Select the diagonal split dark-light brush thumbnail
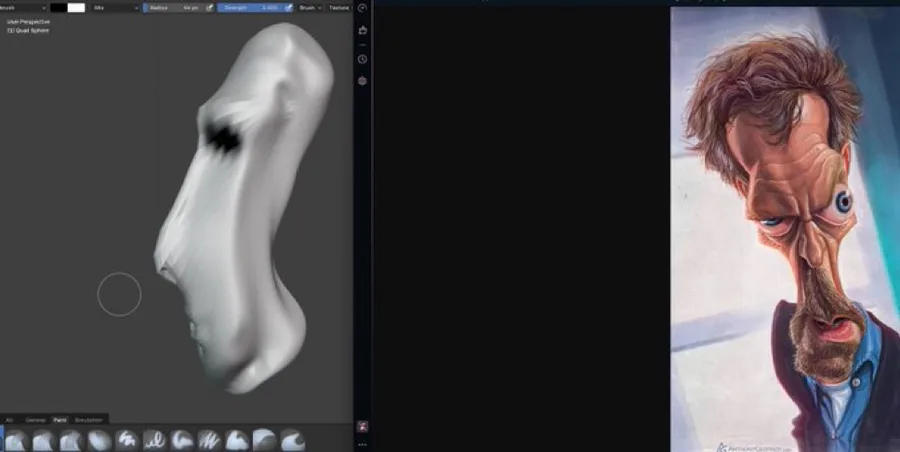900x452 pixels. 265,441
